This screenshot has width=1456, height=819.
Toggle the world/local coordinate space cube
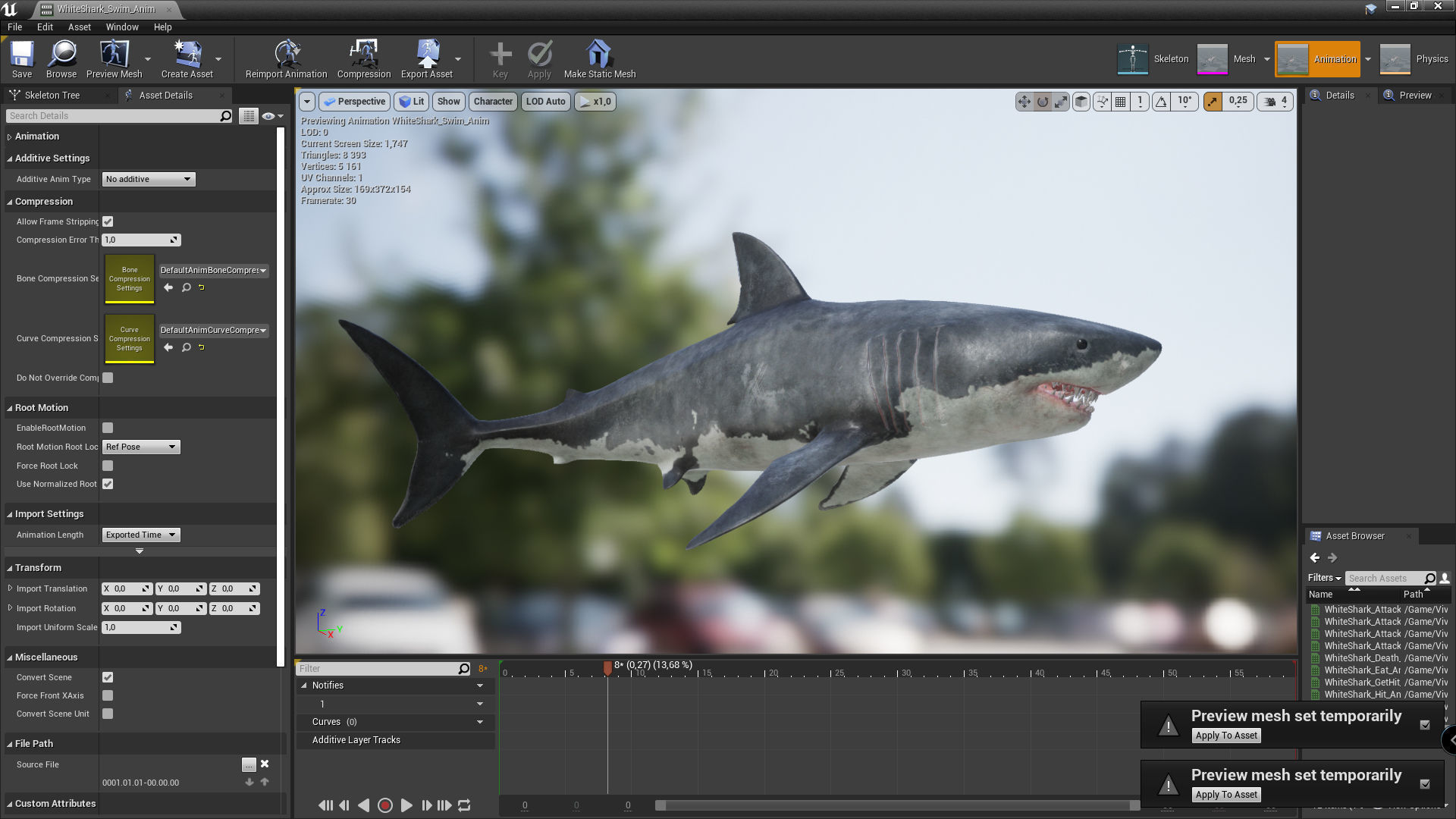[x=1082, y=102]
